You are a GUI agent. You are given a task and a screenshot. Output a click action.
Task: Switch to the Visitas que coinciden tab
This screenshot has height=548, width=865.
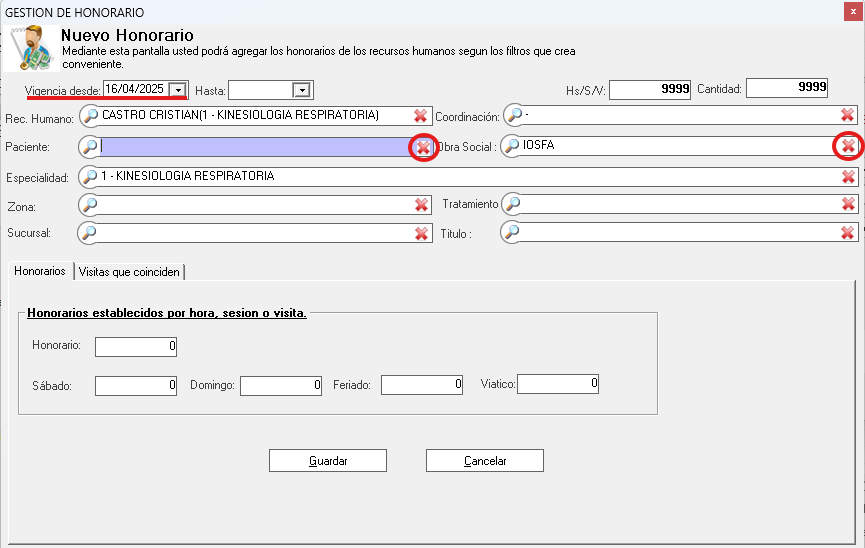point(130,271)
